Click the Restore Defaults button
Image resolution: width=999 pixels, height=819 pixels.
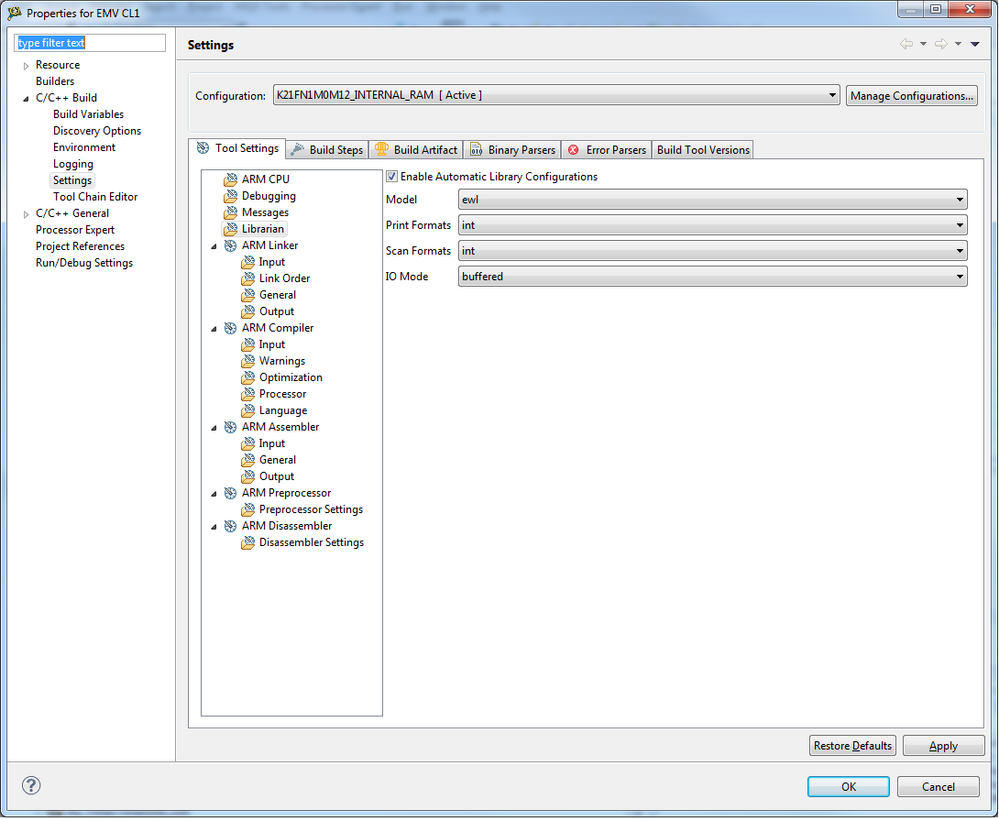852,746
